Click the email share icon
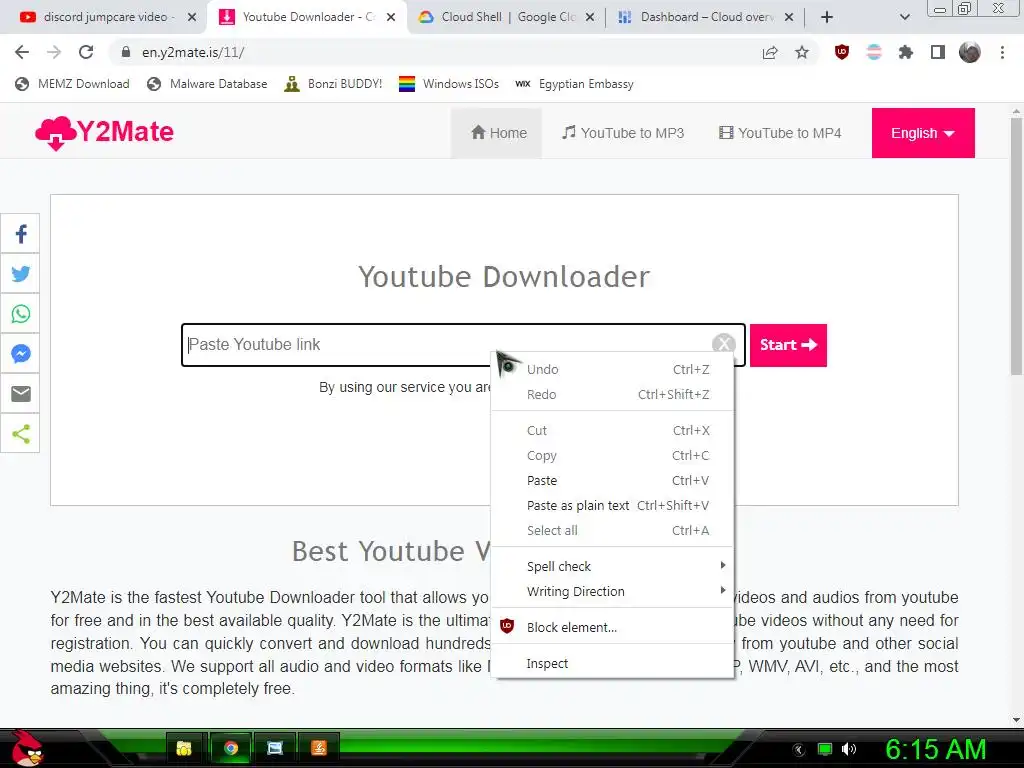Image resolution: width=1024 pixels, height=768 pixels. 20,394
